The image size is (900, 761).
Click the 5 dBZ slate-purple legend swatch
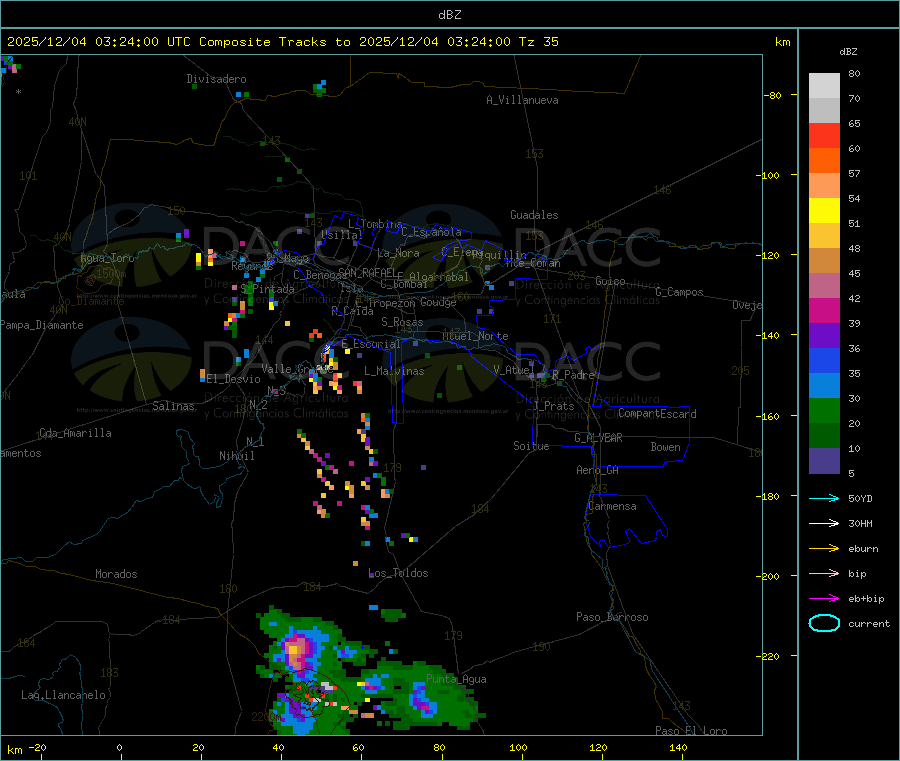[x=824, y=461]
